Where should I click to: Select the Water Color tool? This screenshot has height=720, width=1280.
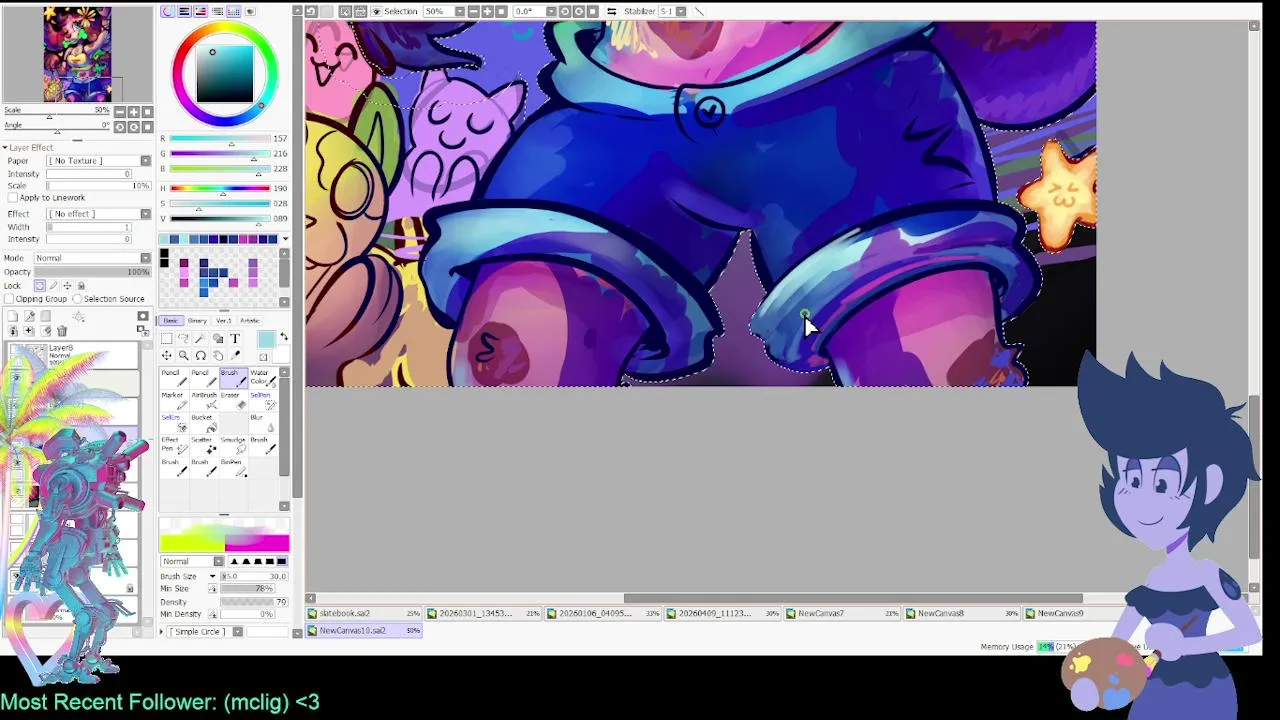(x=262, y=378)
